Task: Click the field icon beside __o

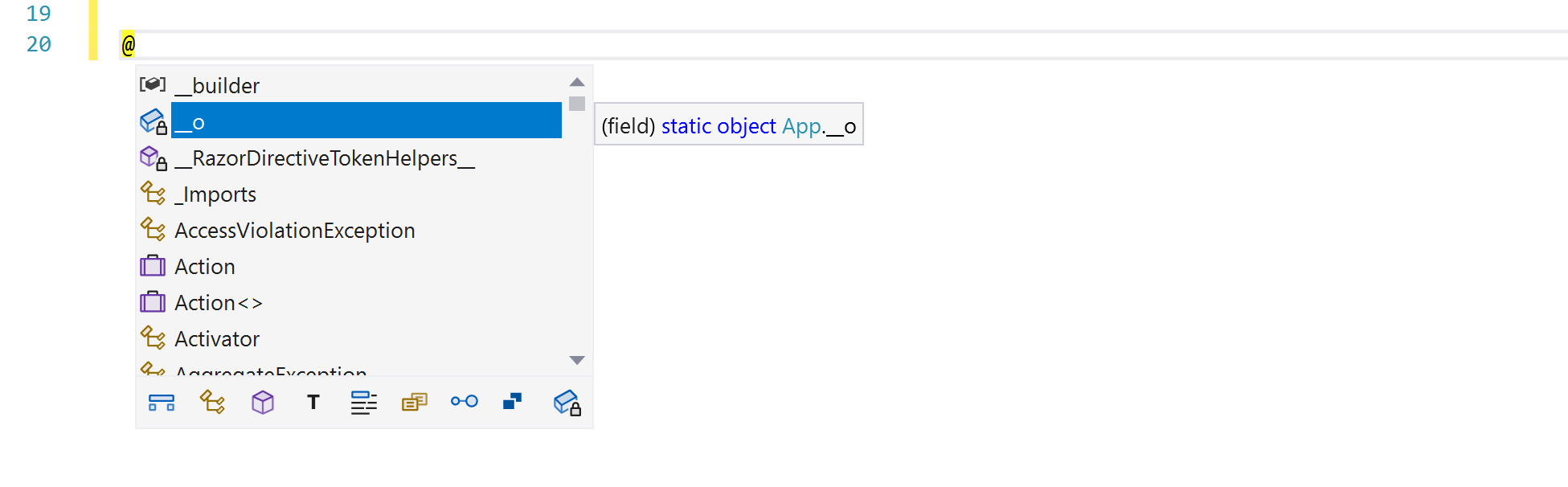Action: tap(153, 121)
